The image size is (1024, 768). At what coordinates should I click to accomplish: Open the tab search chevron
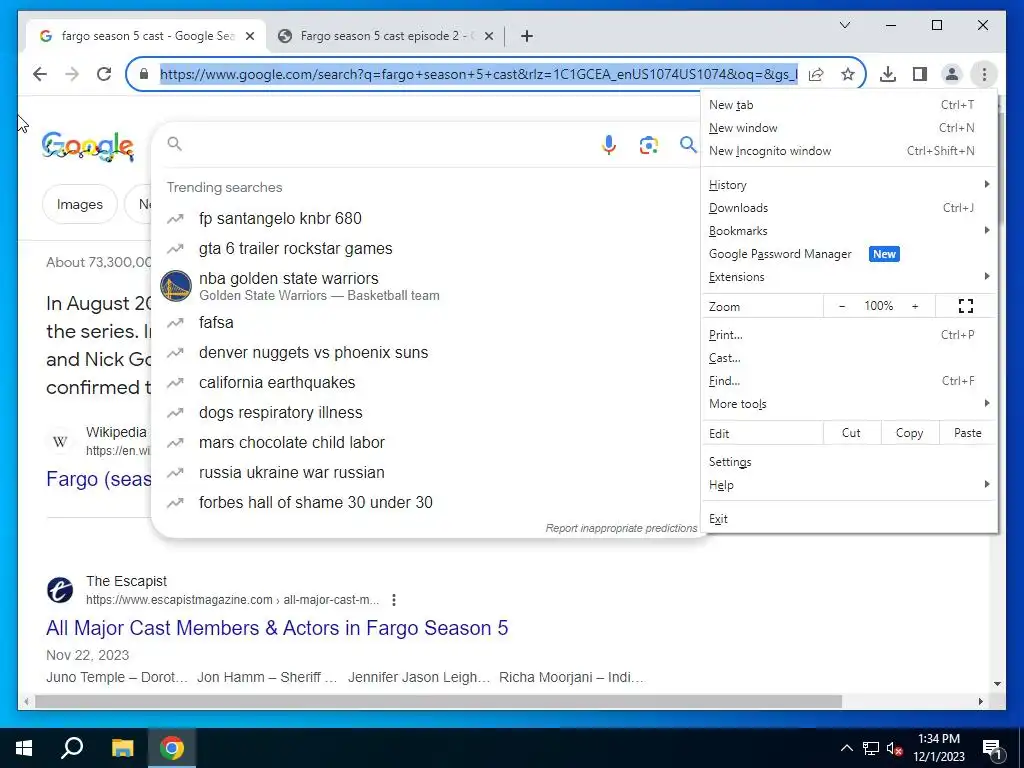(x=844, y=25)
